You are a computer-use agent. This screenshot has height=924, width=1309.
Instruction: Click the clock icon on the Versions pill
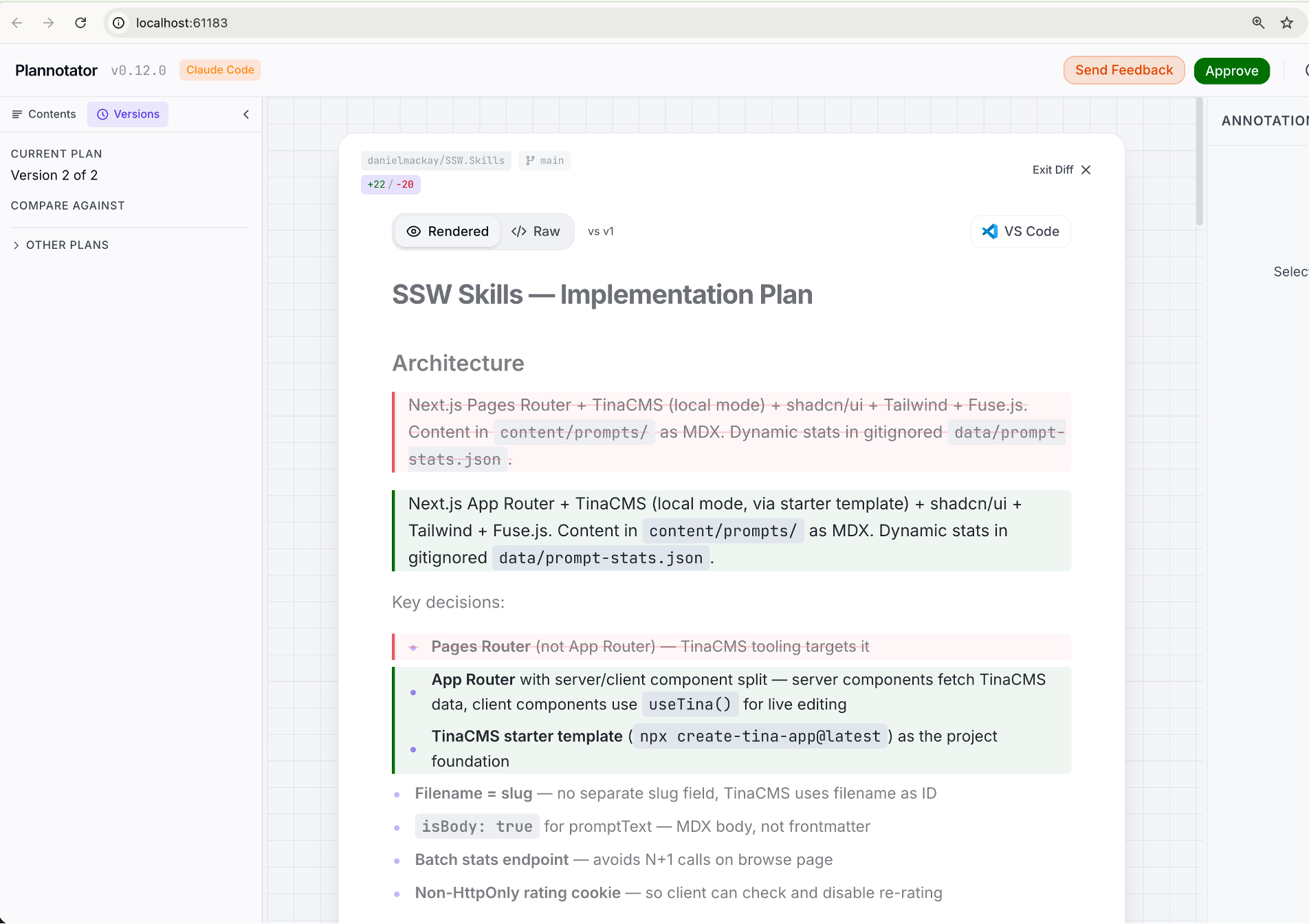coord(103,114)
